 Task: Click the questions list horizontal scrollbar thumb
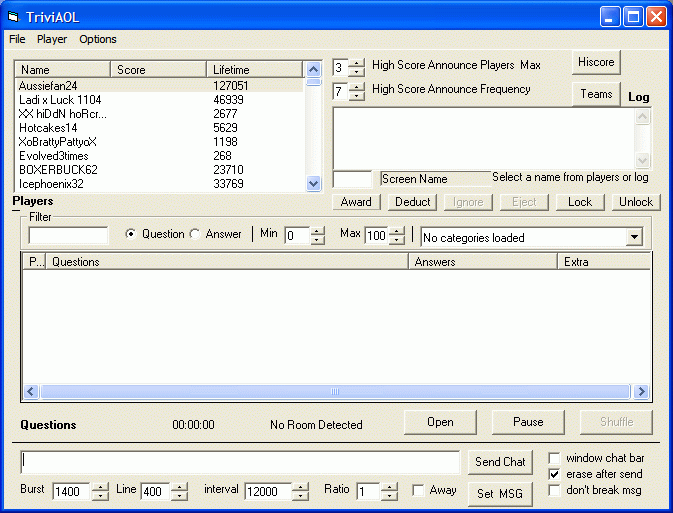point(335,392)
